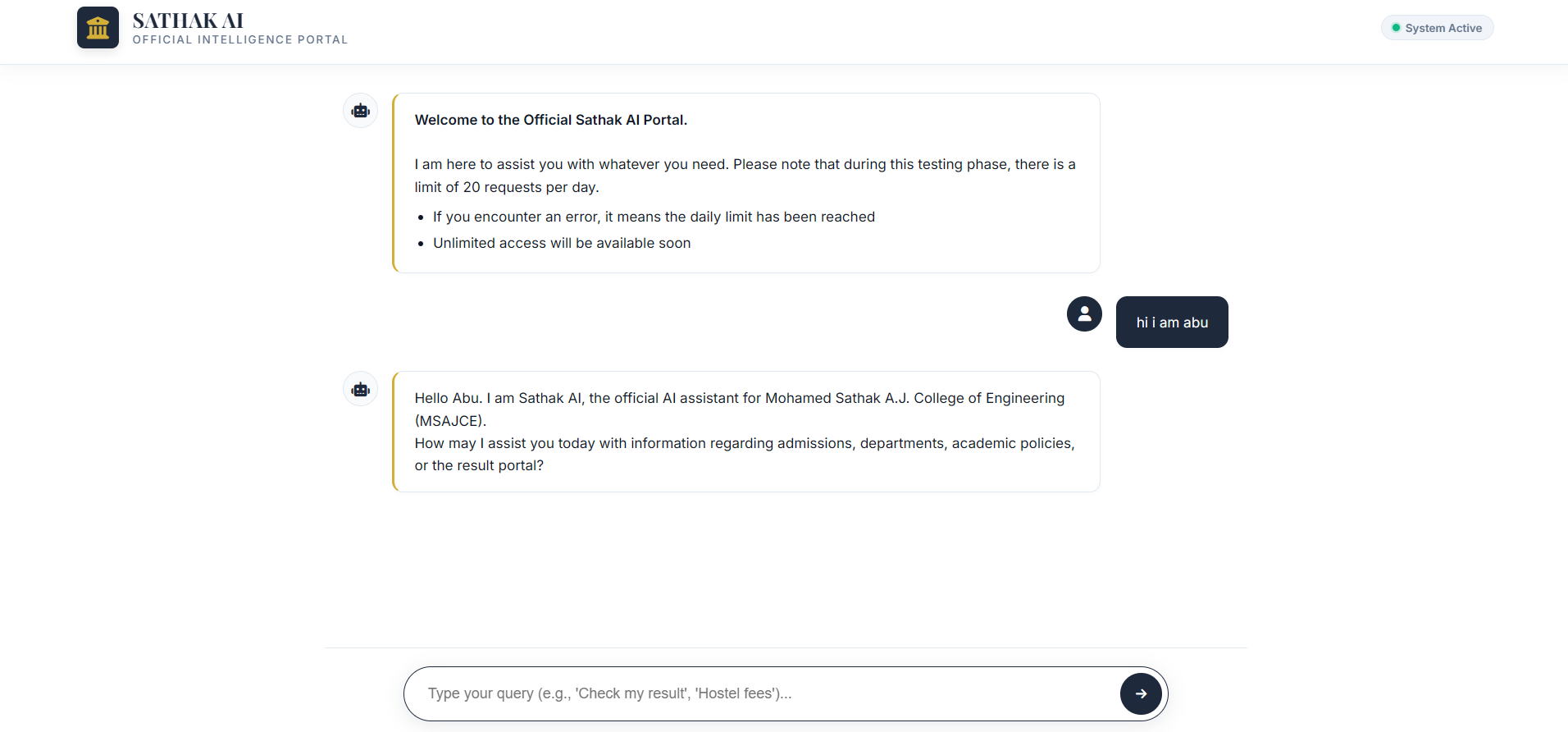The height and width of the screenshot is (732, 1568).
Task: Click the How may I assist you today line
Action: pos(745,443)
